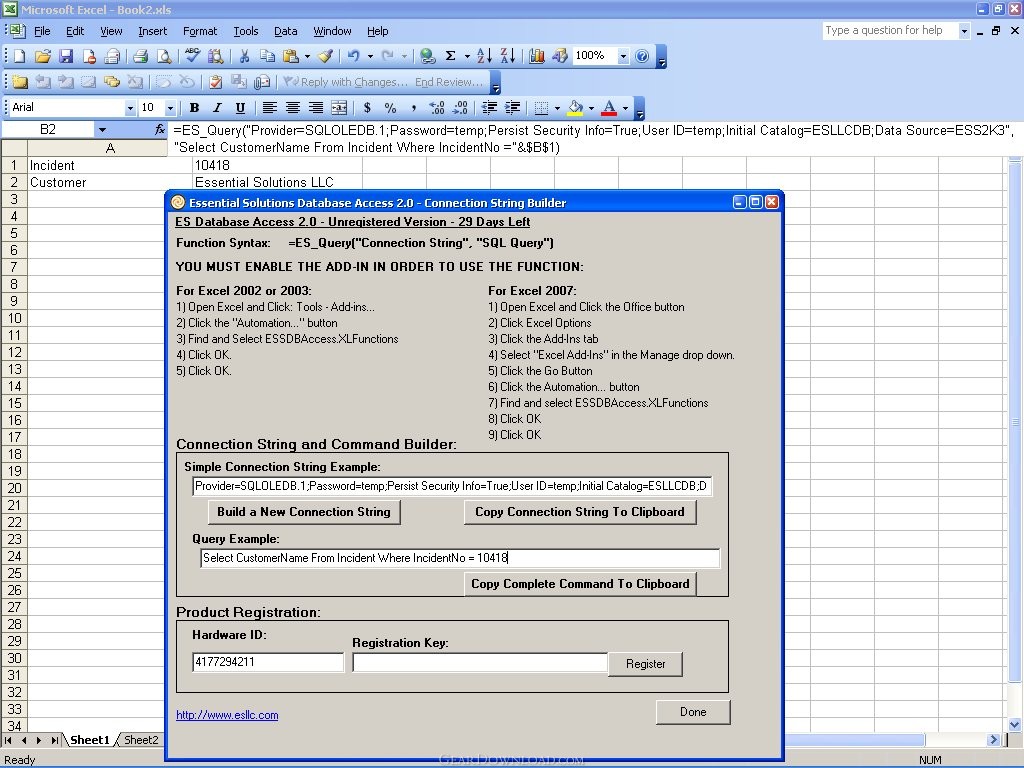Click the Insert Hyperlink icon
This screenshot has width=1024, height=768.
pos(428,57)
